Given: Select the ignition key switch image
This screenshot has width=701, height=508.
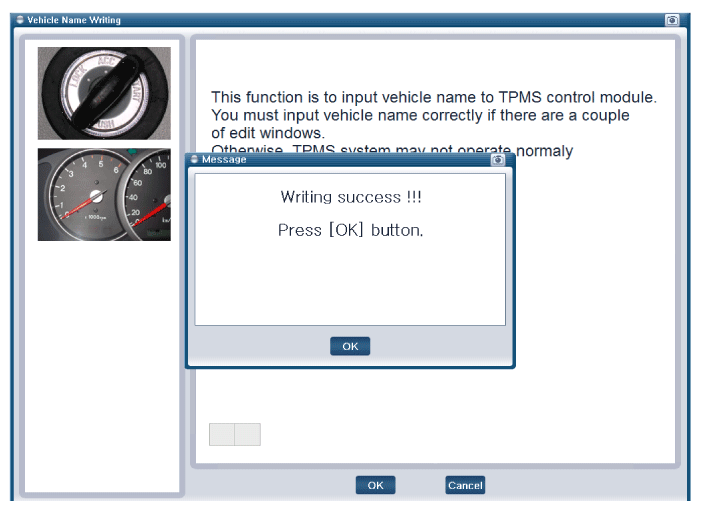Looking at the screenshot, I should [x=104, y=93].
